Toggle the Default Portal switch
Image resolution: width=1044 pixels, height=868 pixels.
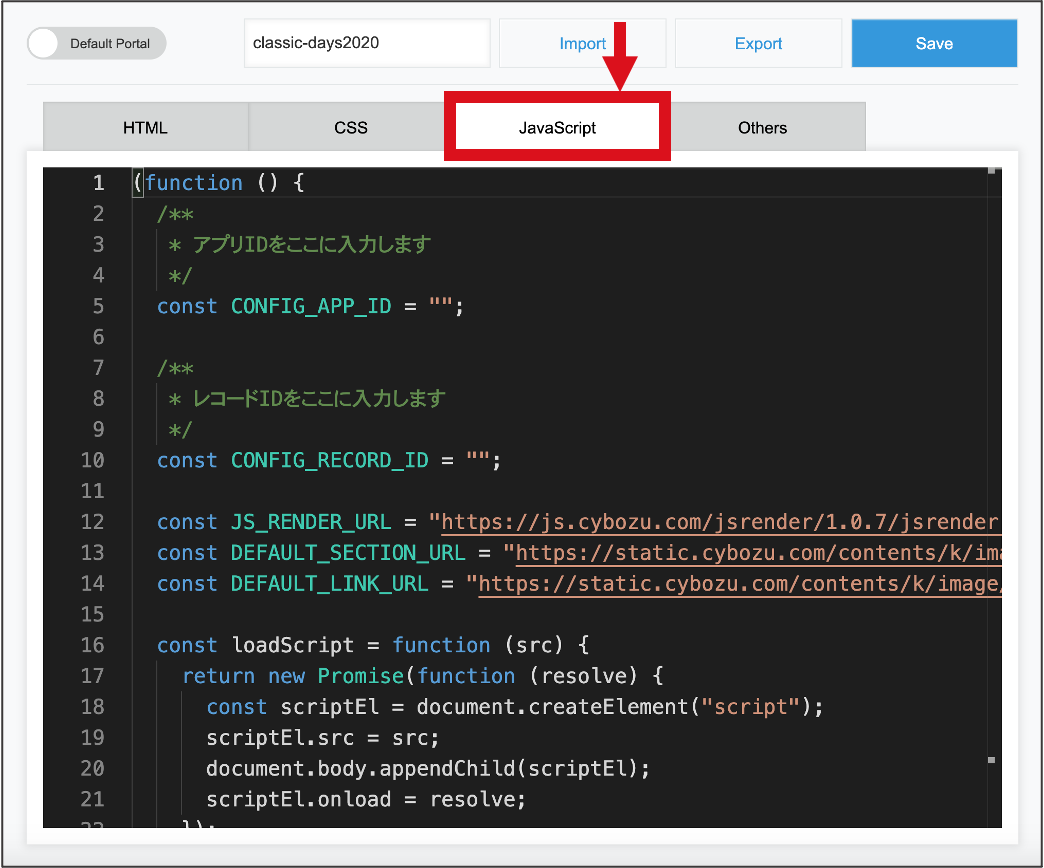point(97,43)
